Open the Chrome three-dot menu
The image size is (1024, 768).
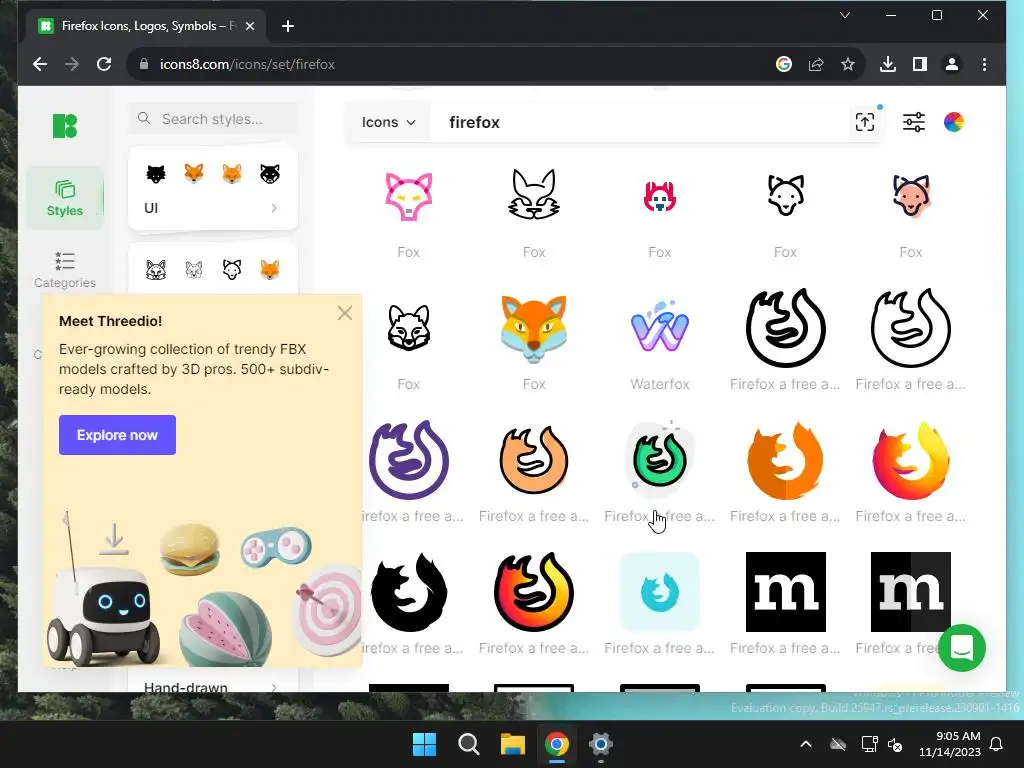click(x=984, y=64)
